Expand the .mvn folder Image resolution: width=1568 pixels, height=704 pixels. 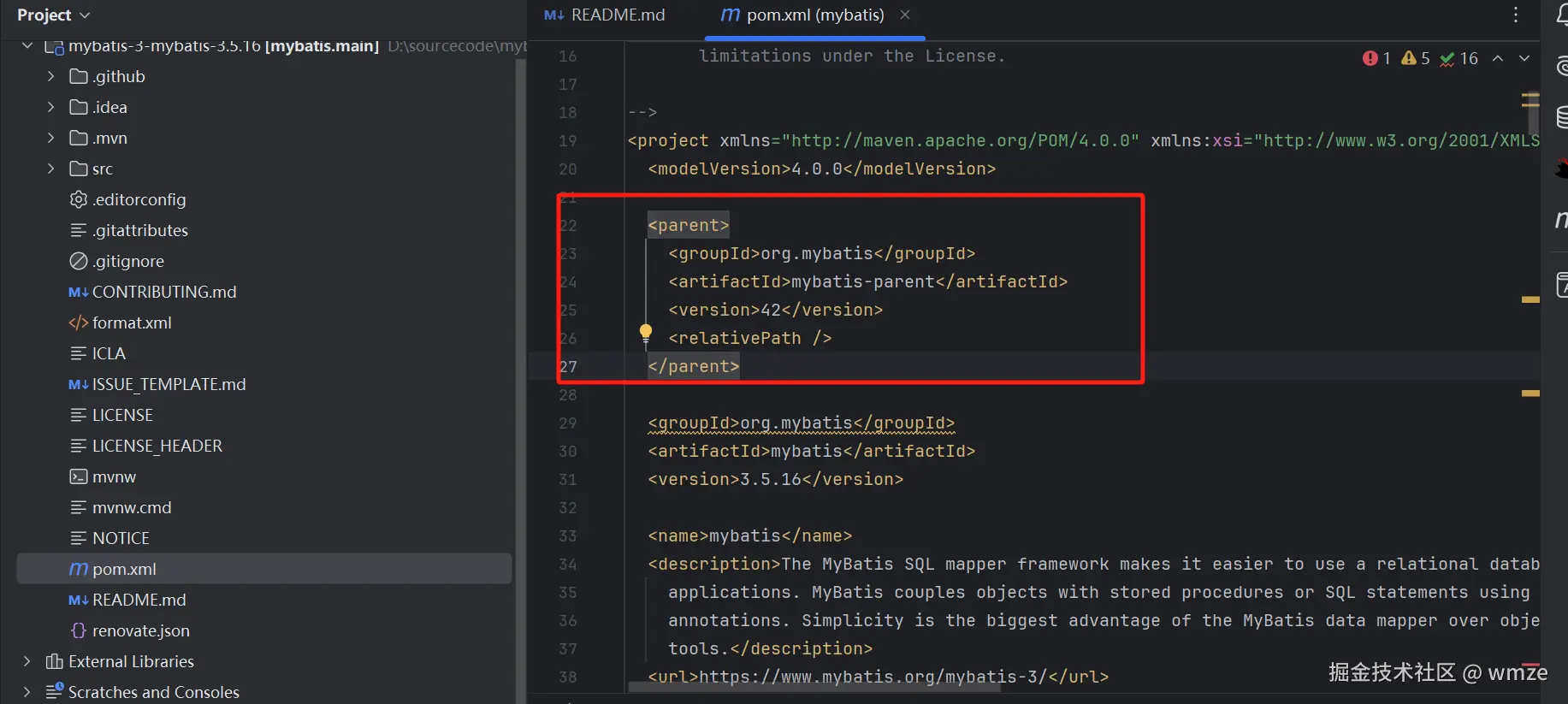[x=50, y=138]
